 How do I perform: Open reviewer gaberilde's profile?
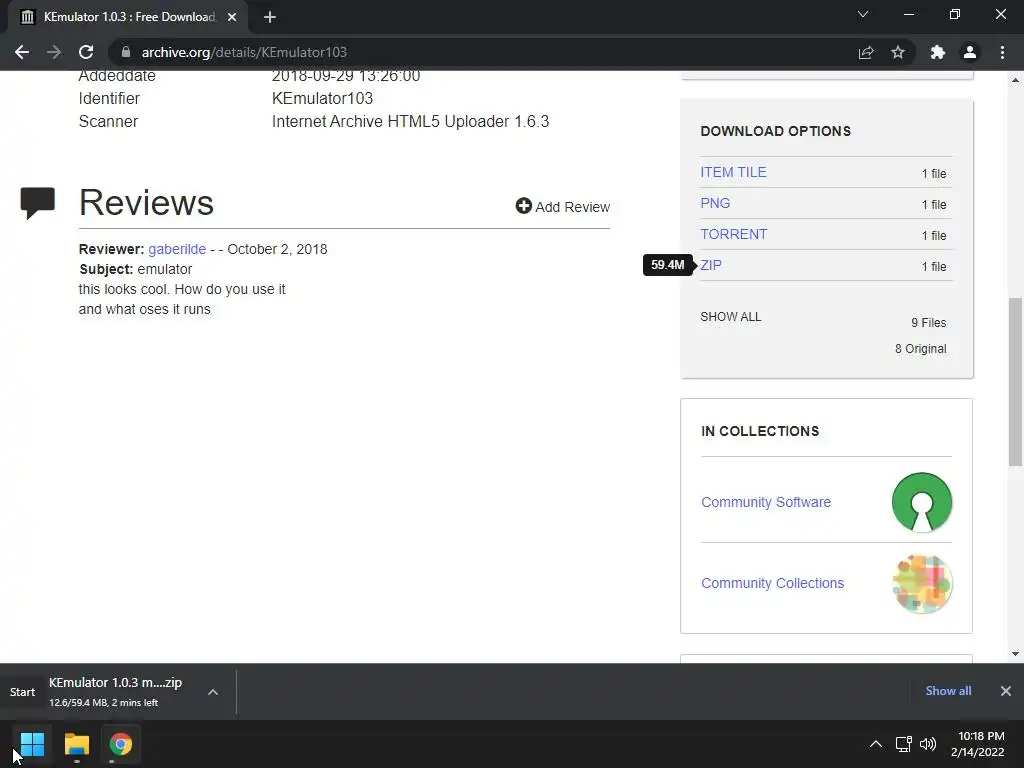177,249
